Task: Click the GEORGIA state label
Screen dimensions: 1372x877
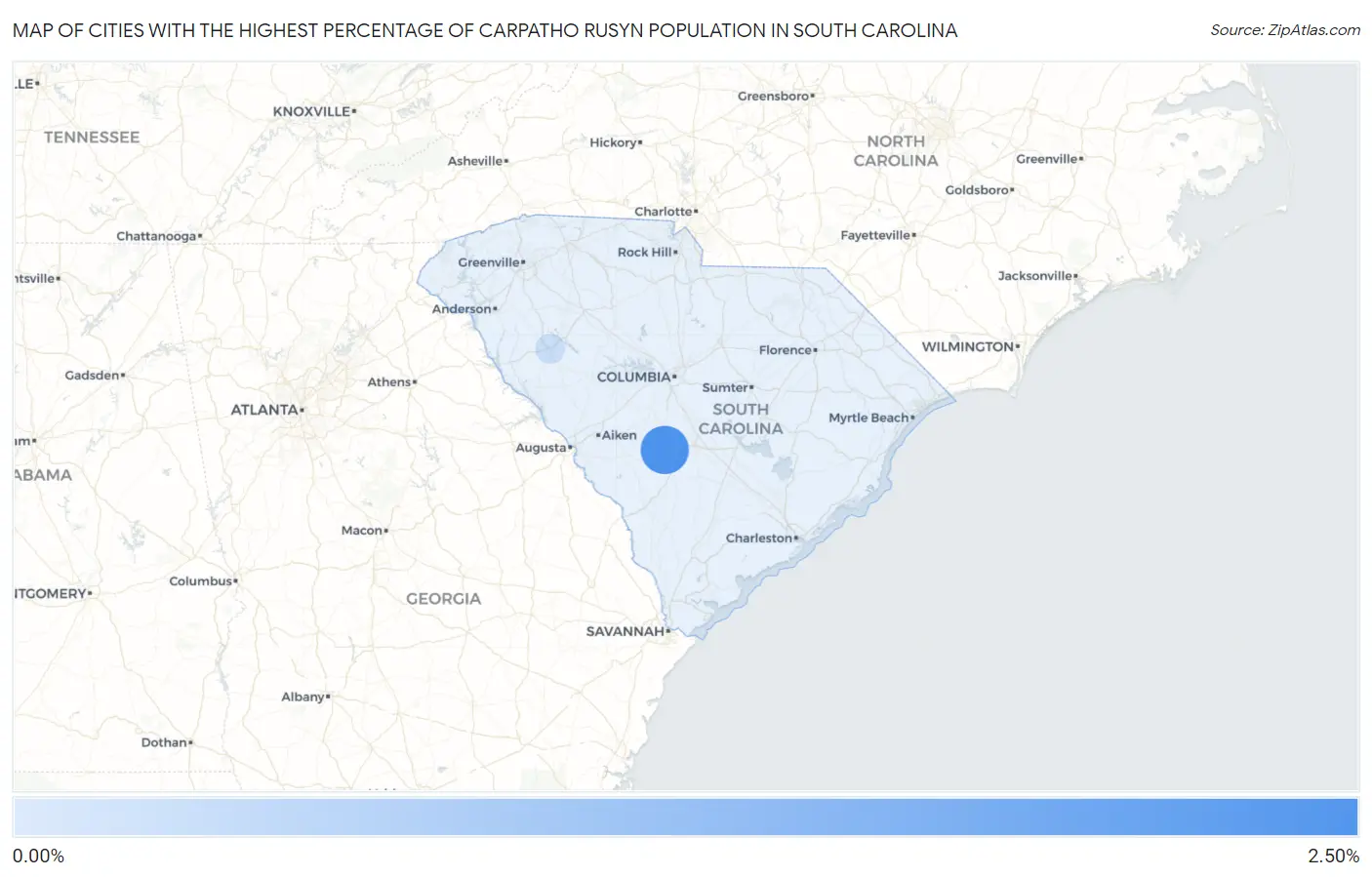Action: pyautogui.click(x=444, y=599)
